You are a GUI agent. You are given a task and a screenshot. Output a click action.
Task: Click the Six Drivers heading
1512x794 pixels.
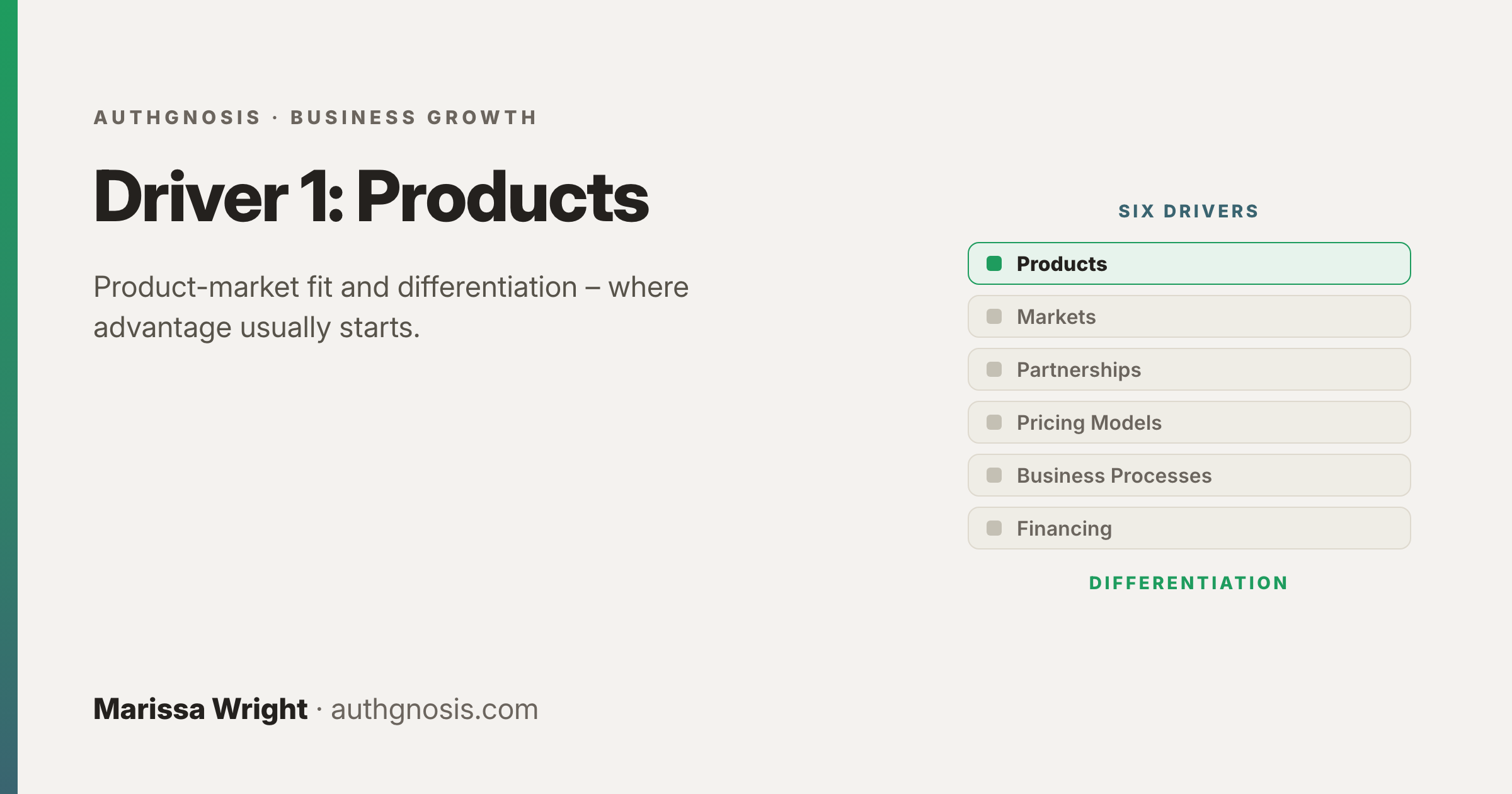1189,211
